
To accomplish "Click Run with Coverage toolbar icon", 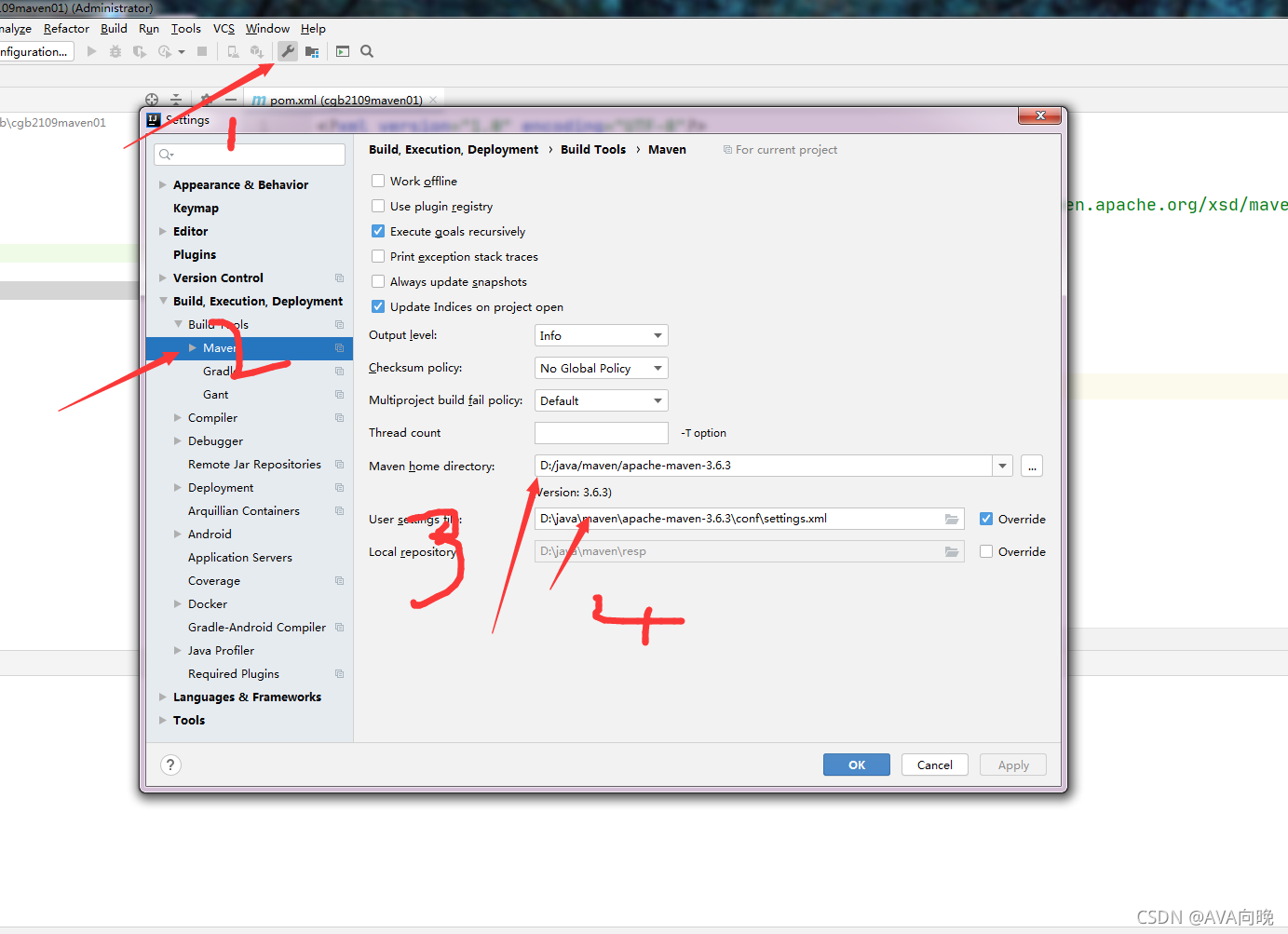I will (140, 51).
